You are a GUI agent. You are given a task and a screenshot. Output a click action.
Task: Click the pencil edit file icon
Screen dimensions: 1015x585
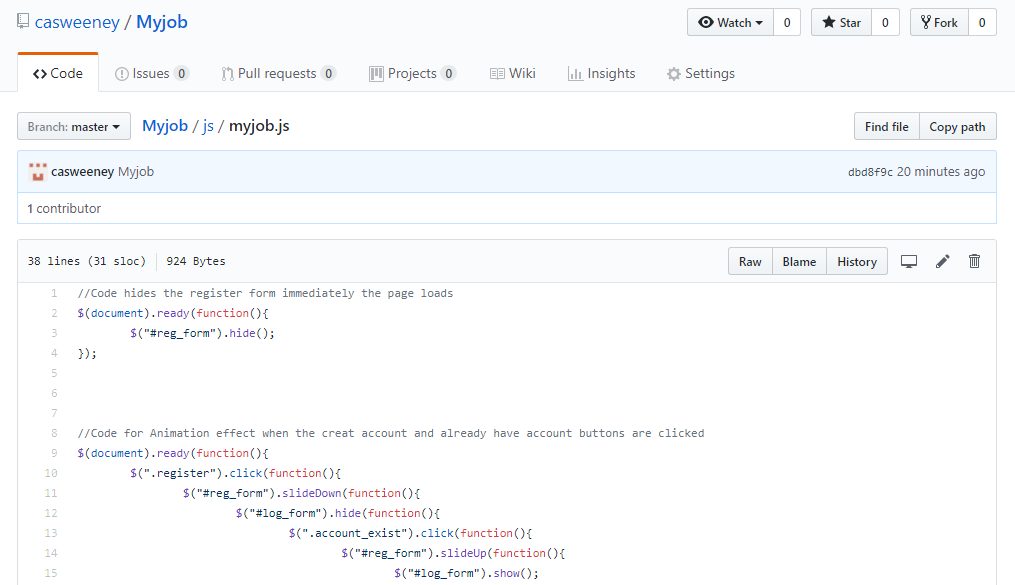[942, 262]
